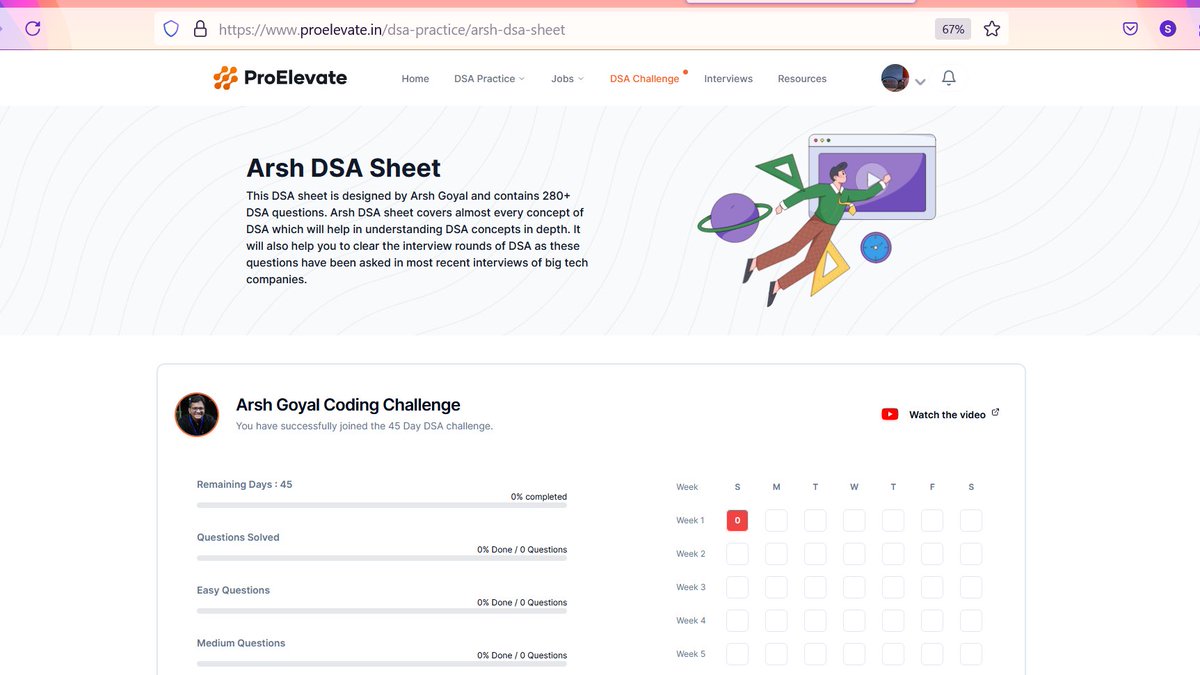
Task: Open the Pocket save icon
Action: [x=1130, y=29]
